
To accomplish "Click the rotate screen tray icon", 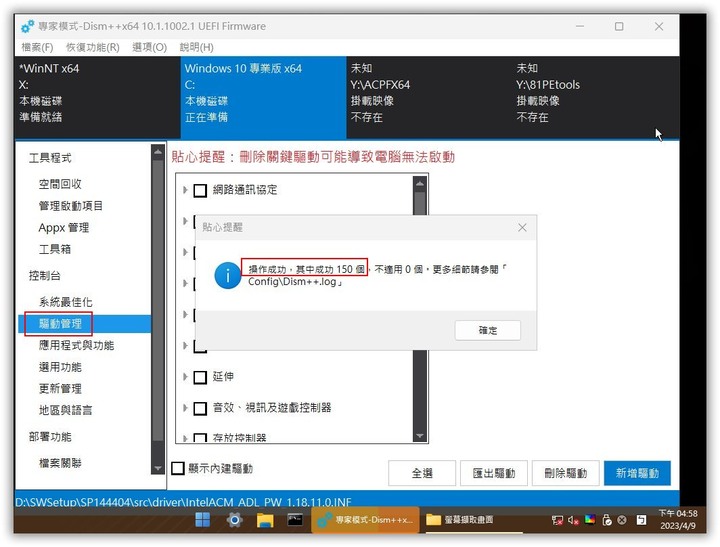I will (641, 520).
